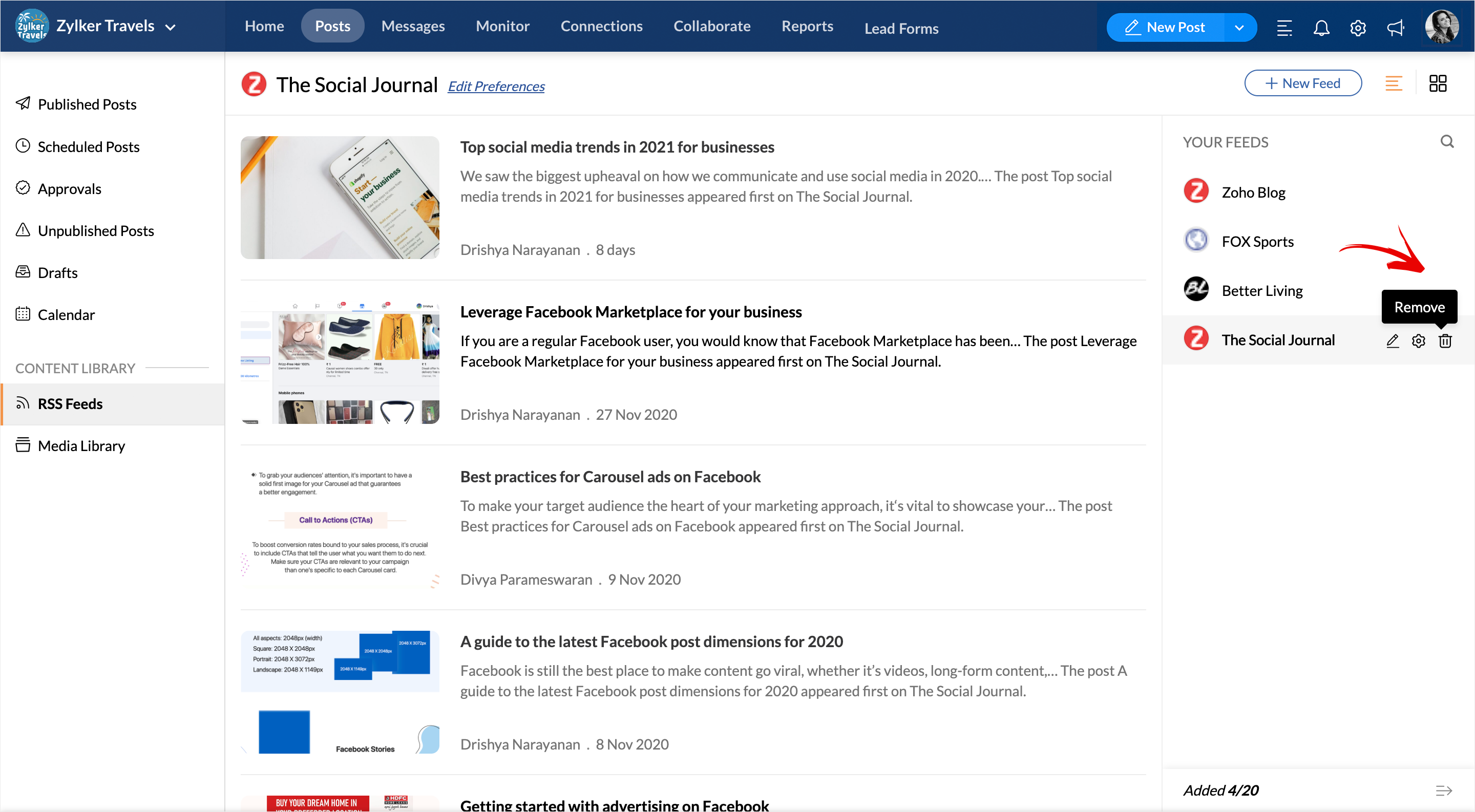The width and height of the screenshot is (1475, 812).
Task: Collapse the Your Feeds panel arrow
Action: [x=1444, y=790]
